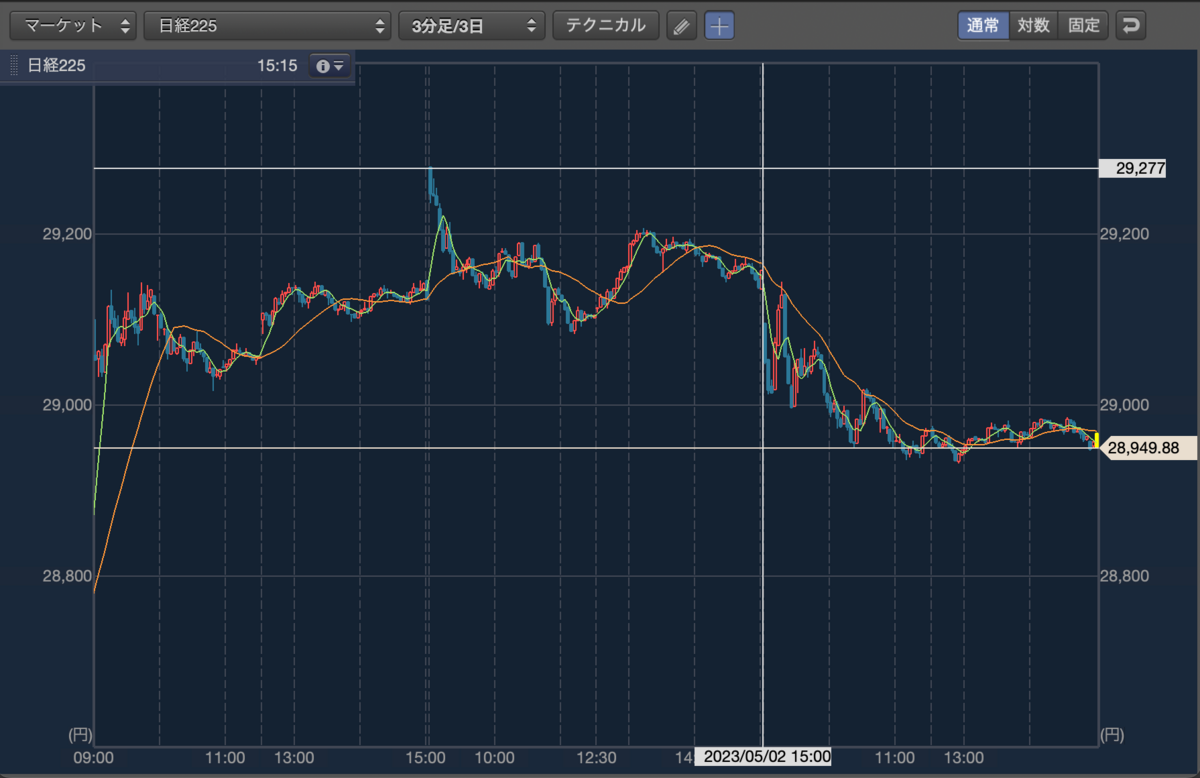The height and width of the screenshot is (778, 1200).
Task: Click the right-axis 29,000 label
Action: click(1123, 405)
